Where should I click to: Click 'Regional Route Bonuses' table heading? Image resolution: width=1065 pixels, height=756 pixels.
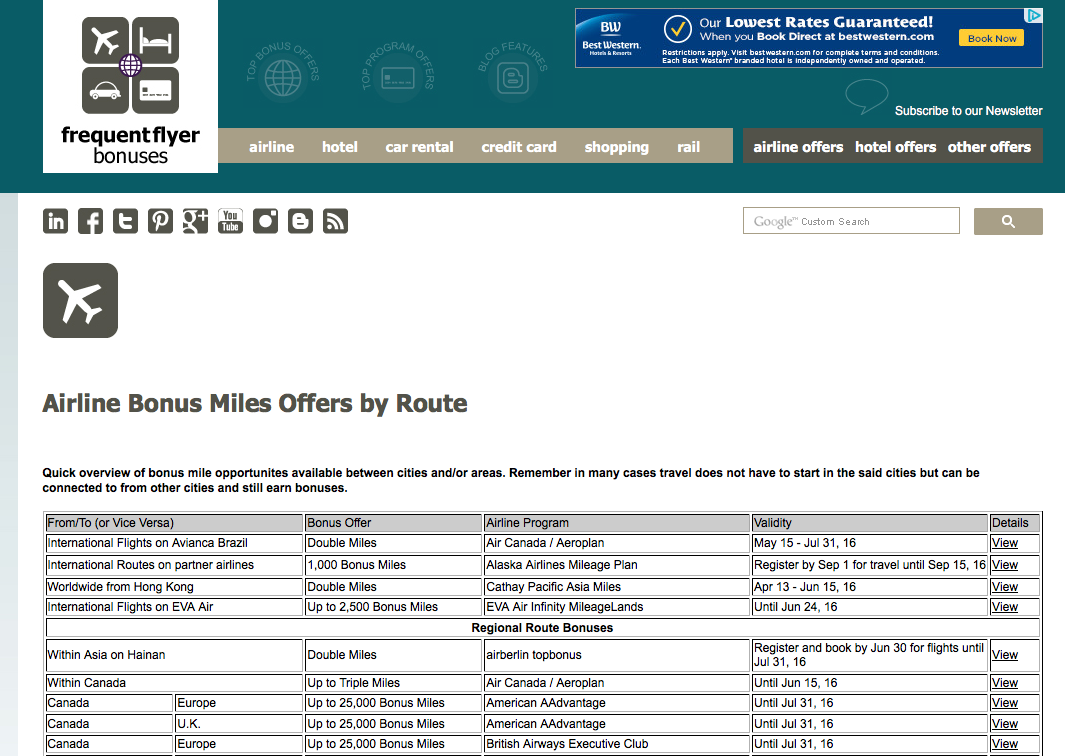coord(542,628)
